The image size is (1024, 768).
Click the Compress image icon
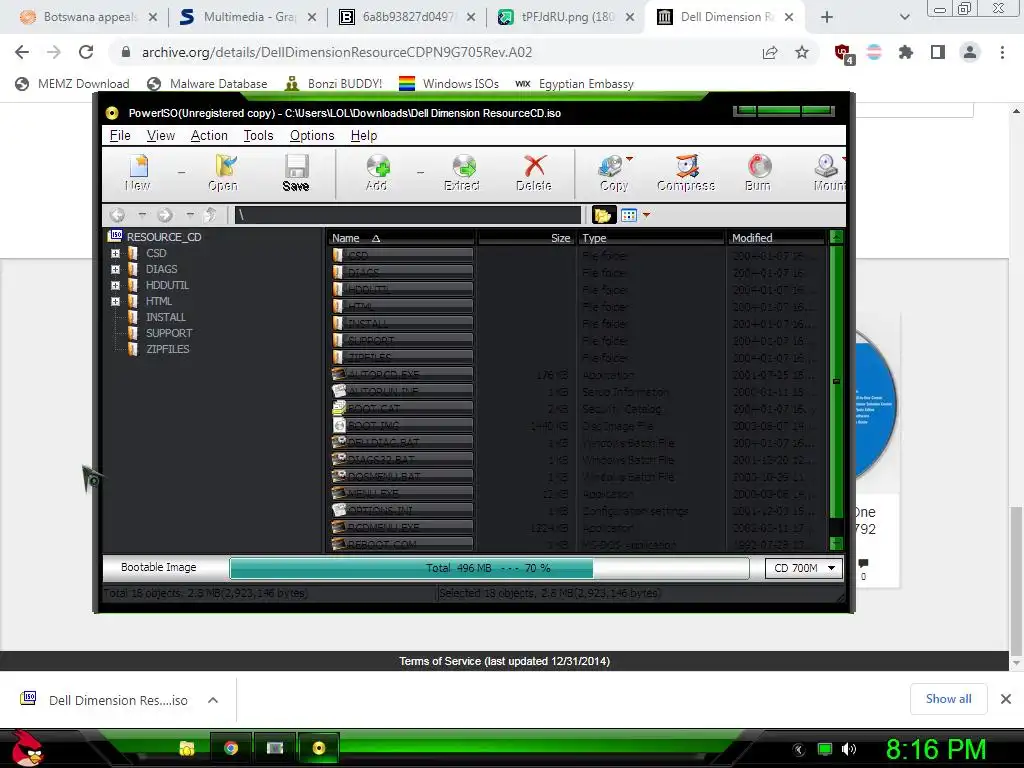(x=686, y=167)
